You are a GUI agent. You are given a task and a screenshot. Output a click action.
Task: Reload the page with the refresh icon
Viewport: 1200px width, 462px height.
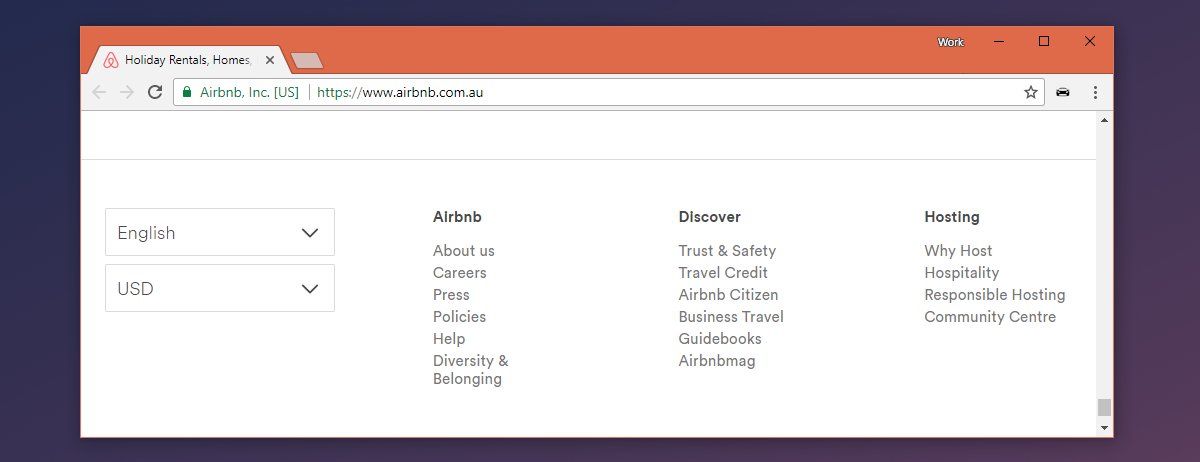pos(155,92)
